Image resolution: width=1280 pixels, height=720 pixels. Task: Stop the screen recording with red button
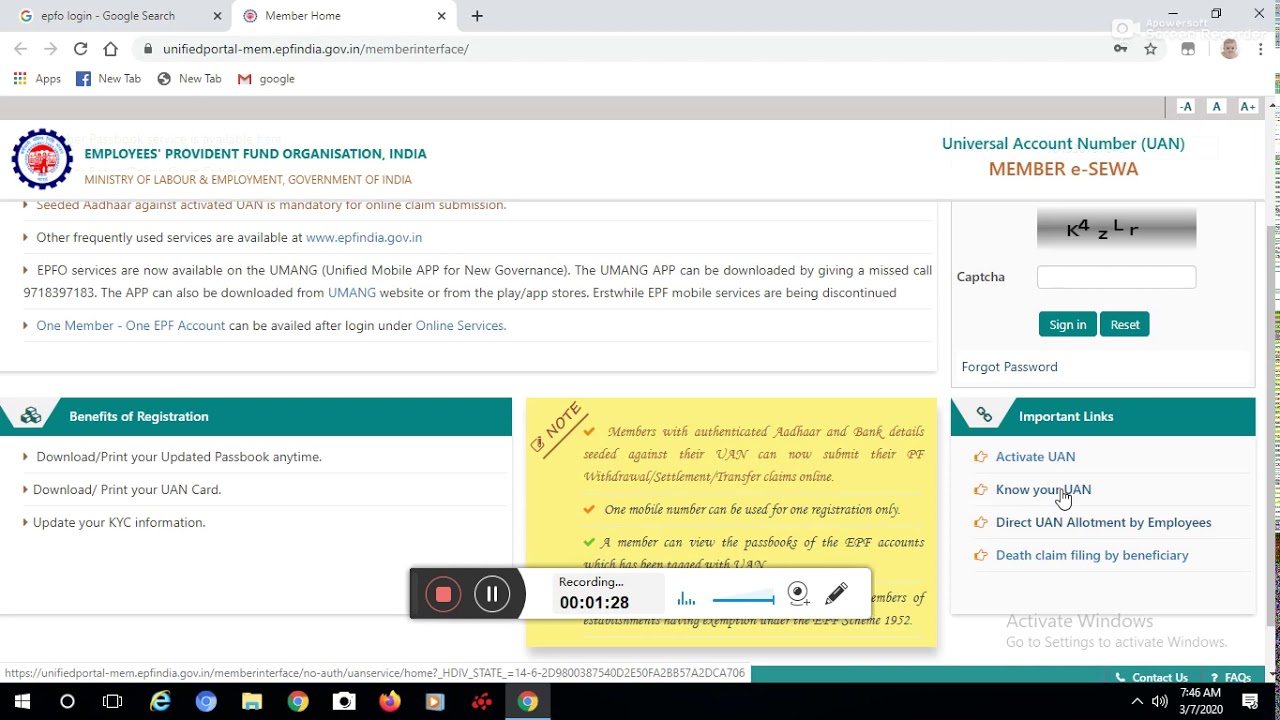coord(443,594)
